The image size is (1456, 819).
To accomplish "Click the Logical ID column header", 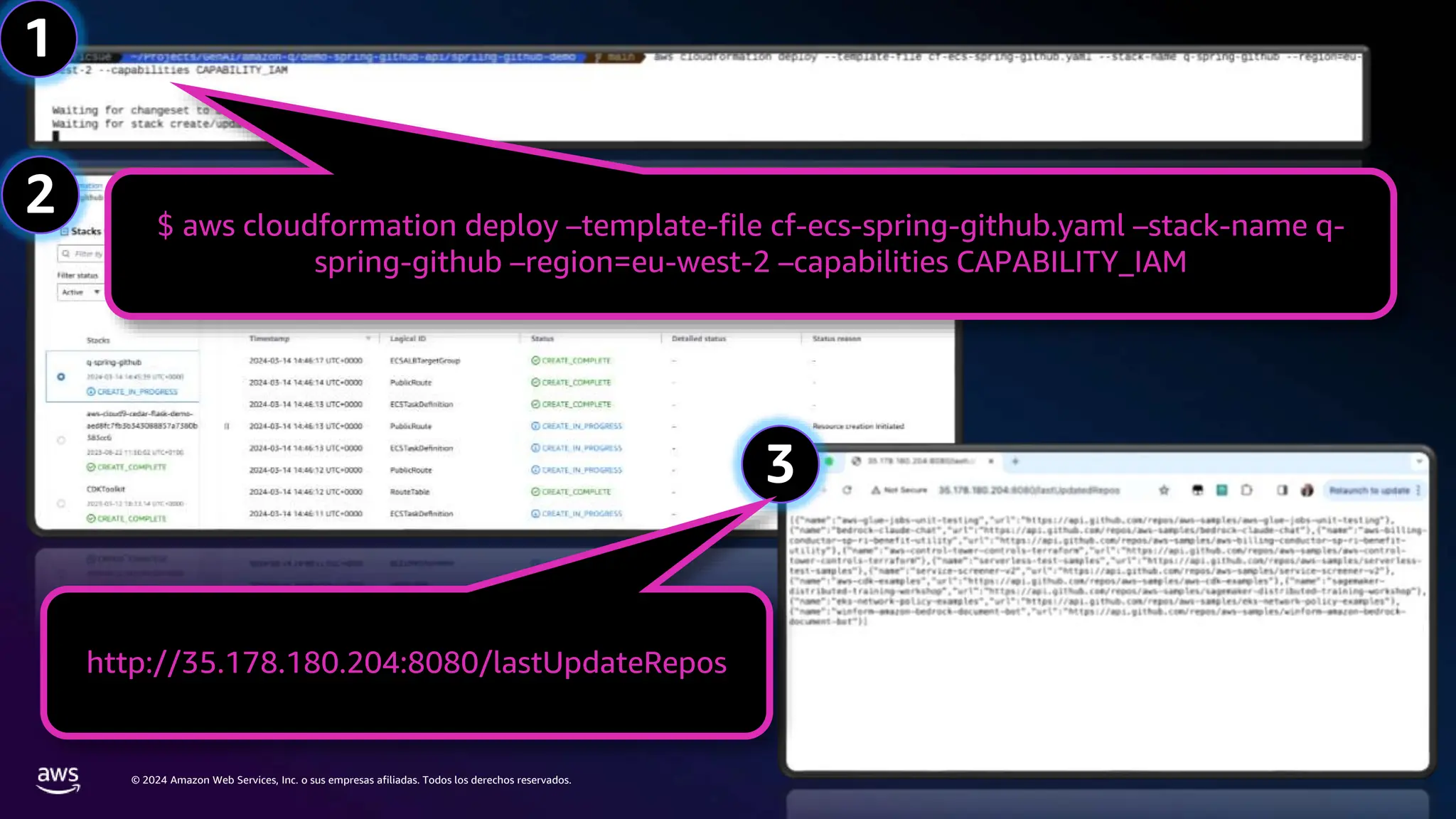I will point(407,338).
